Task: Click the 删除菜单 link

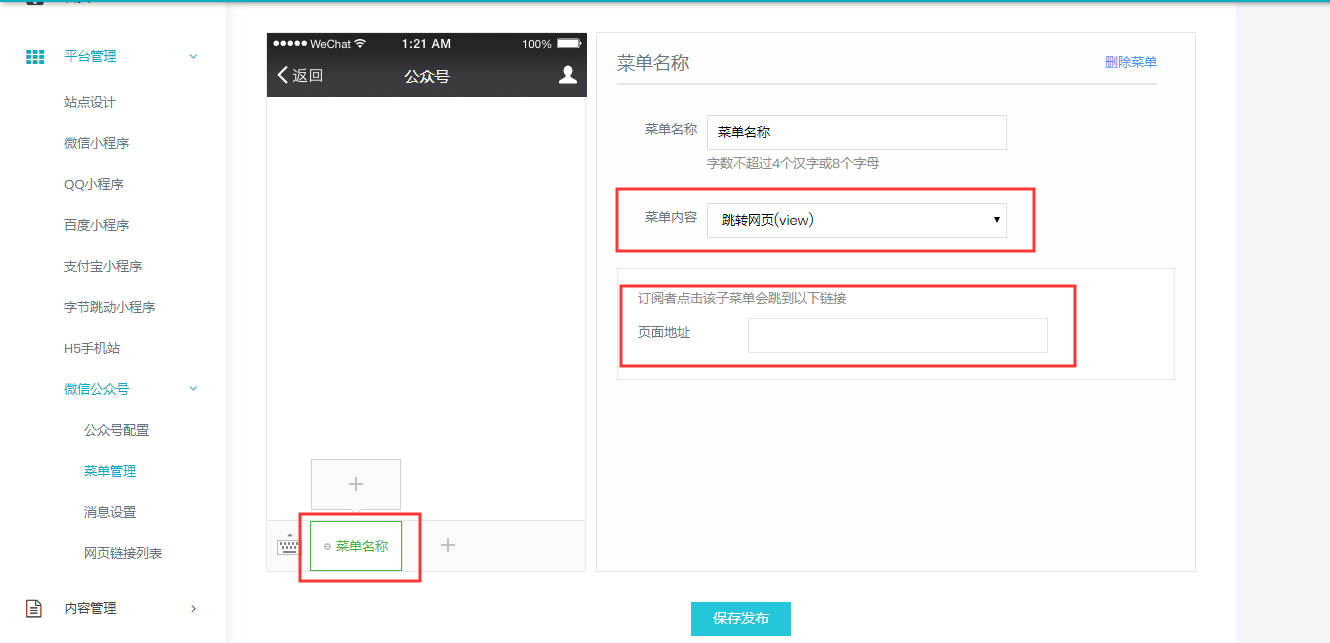Action: tap(1130, 62)
